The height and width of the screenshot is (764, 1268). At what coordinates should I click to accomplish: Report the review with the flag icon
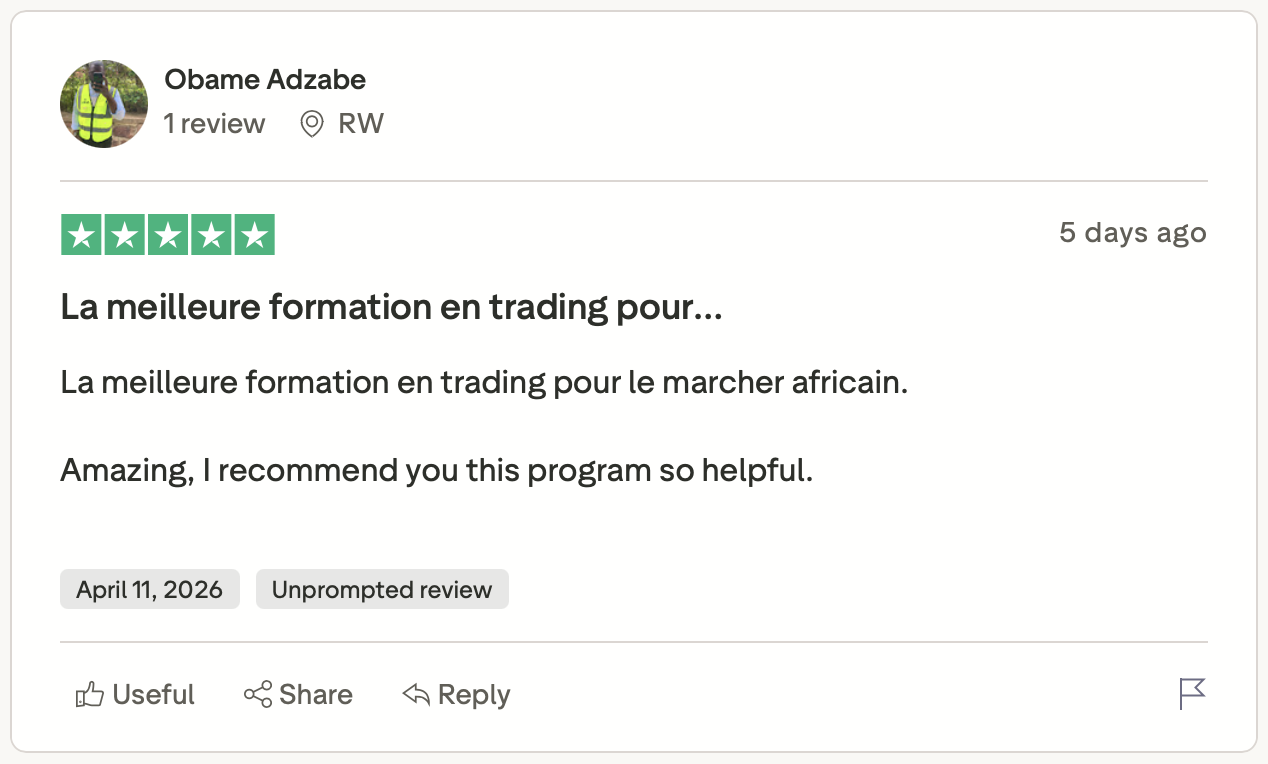tap(1192, 694)
